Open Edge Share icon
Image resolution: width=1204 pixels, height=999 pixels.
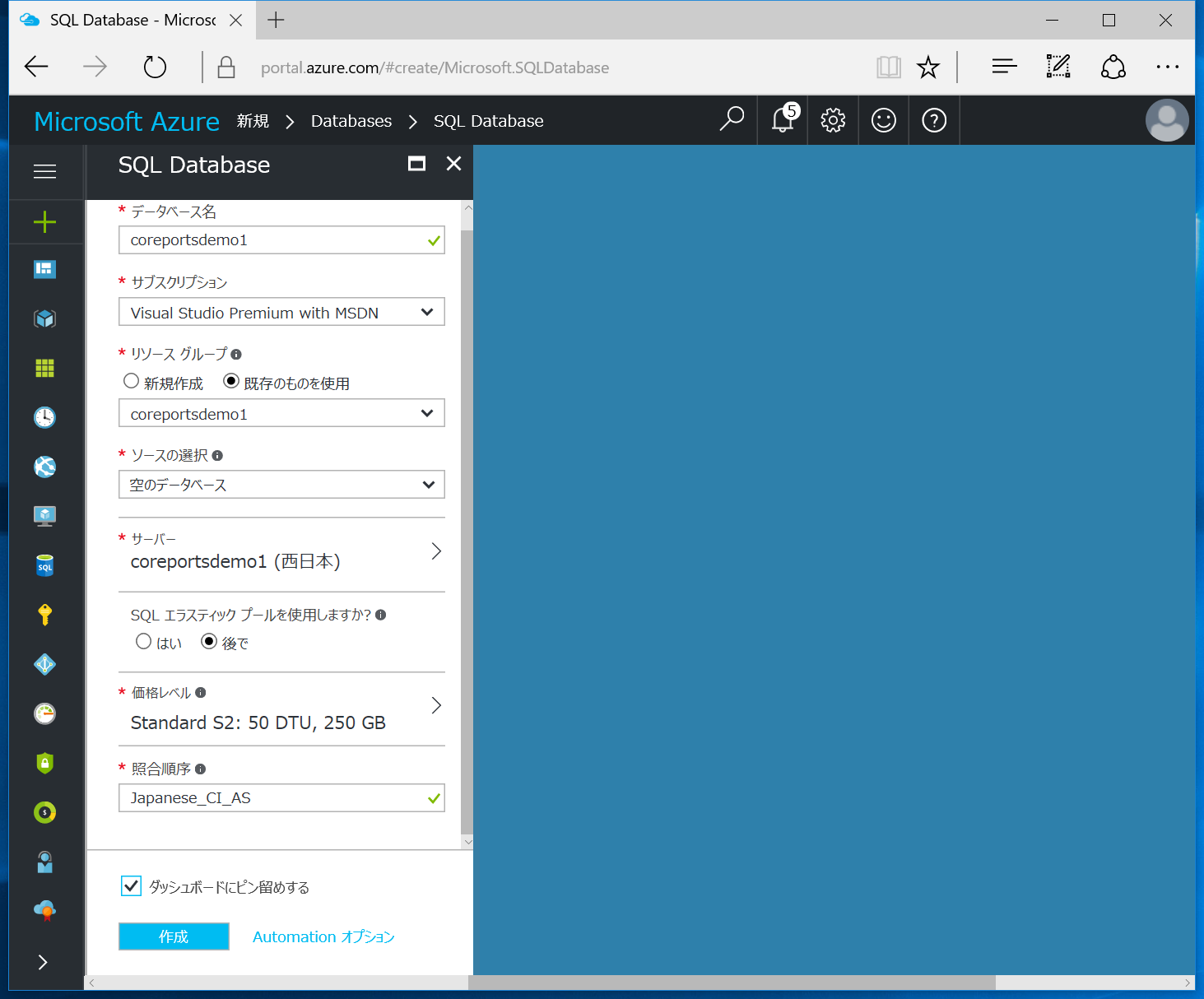[1113, 67]
